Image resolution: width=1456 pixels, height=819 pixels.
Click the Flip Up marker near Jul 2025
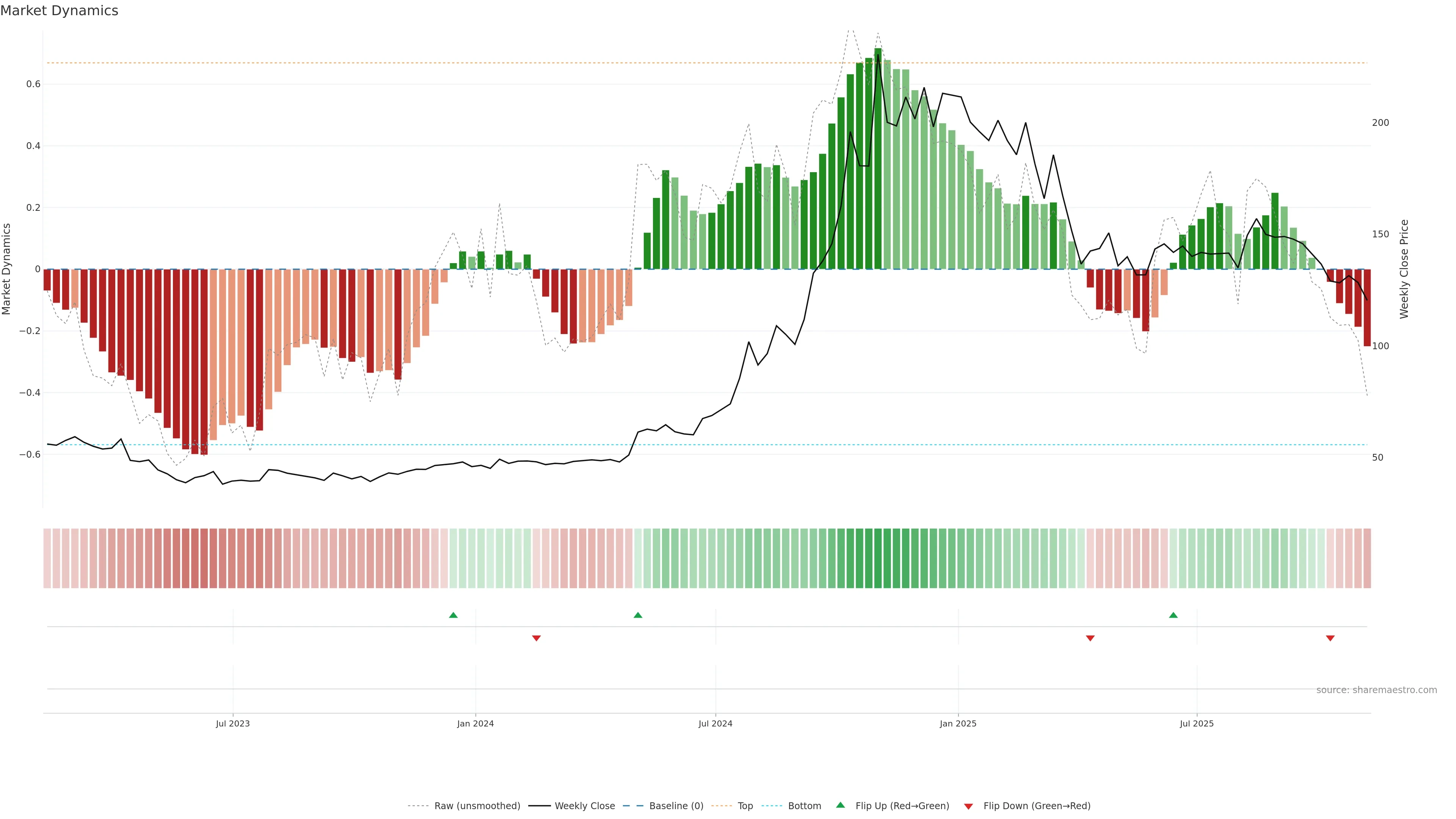[1173, 615]
